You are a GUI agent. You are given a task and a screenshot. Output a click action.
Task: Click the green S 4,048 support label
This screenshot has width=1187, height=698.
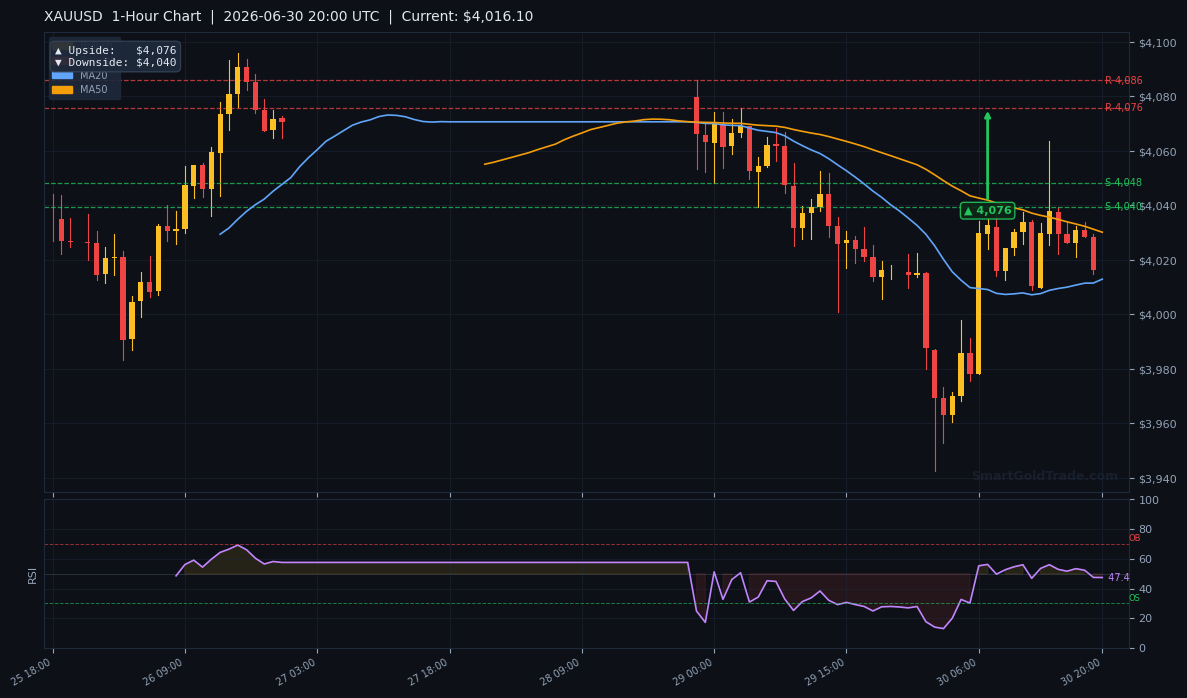point(1123,182)
